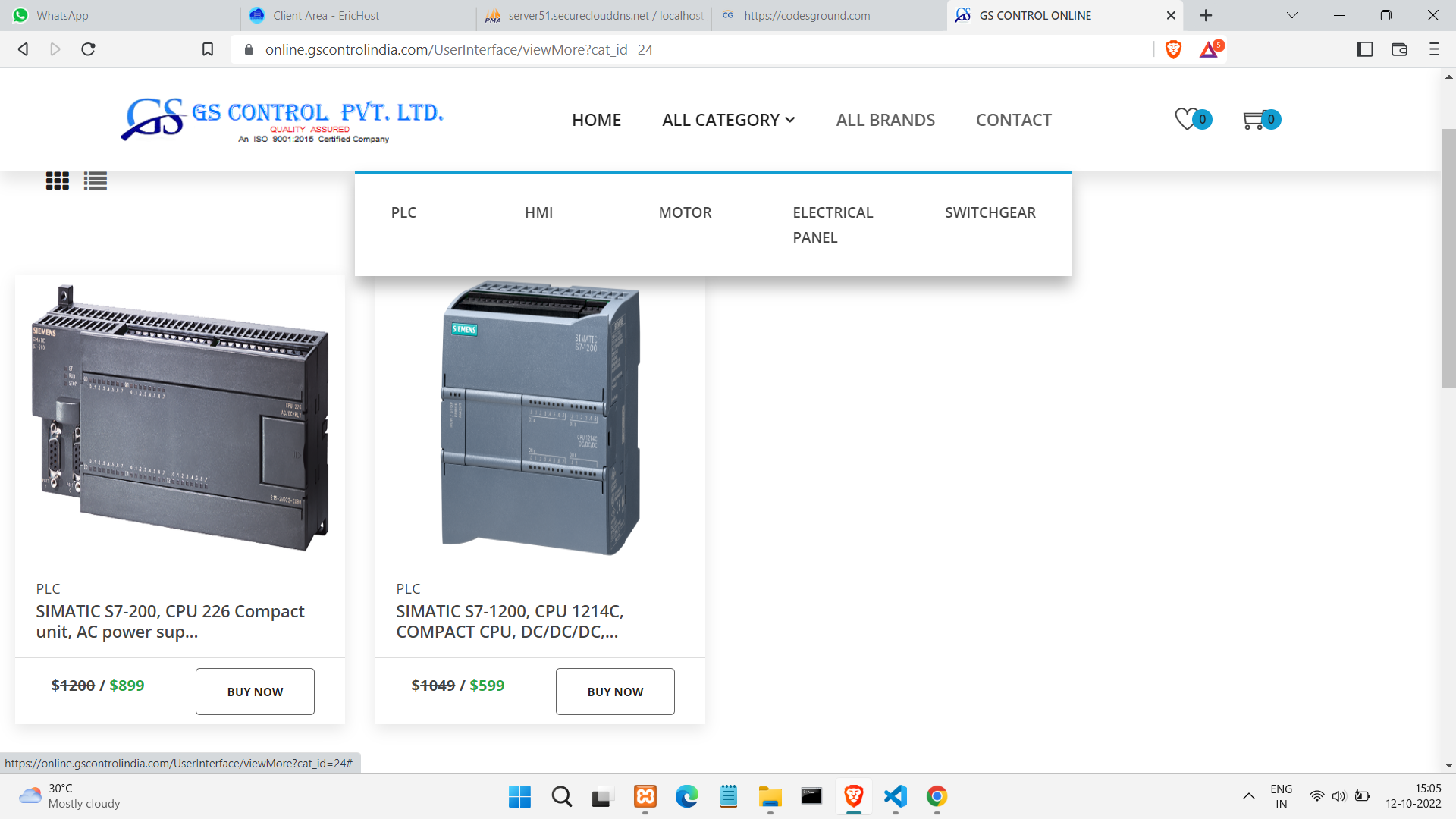
Task: Select MOTOR category from dropdown
Action: (x=685, y=212)
